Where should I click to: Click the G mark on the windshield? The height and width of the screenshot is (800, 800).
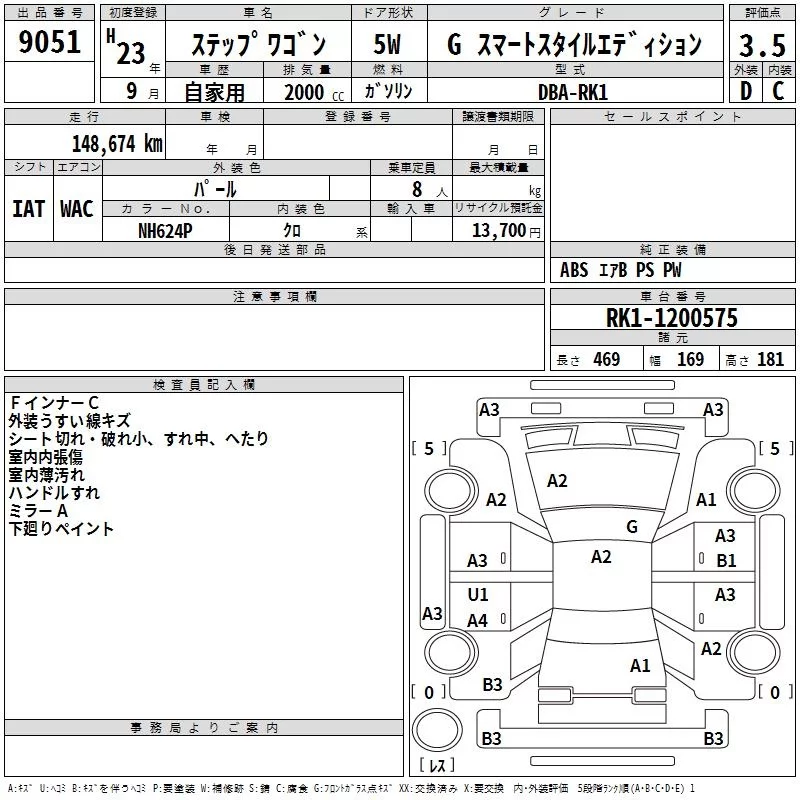coord(632,527)
